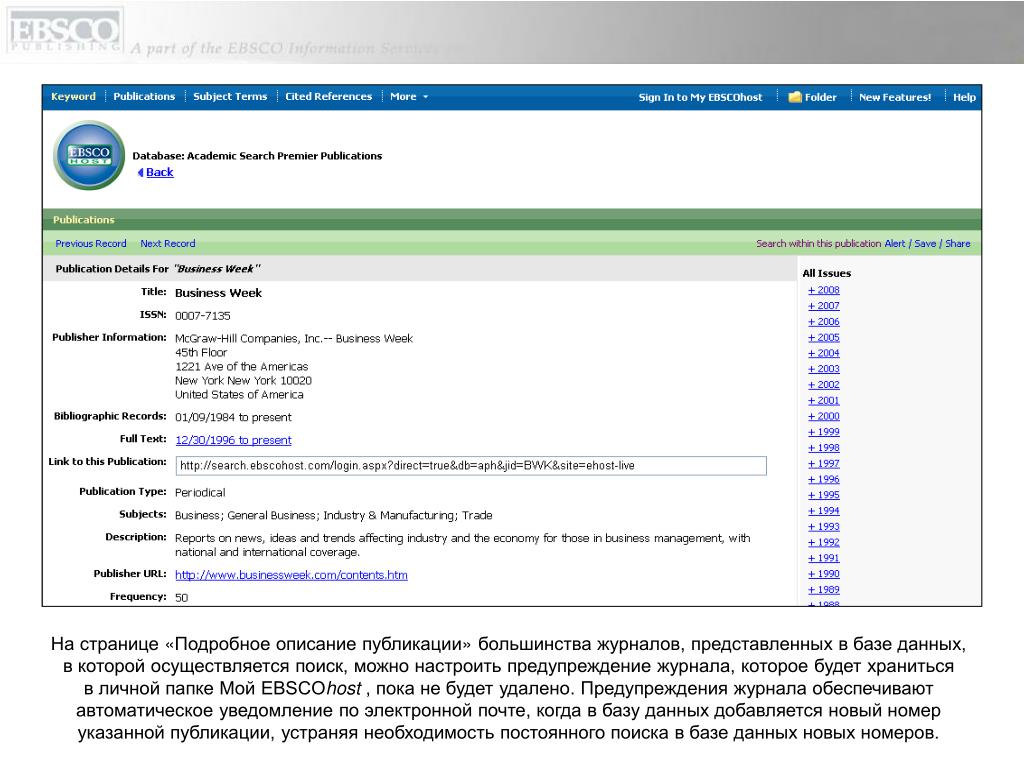
Task: Expand the 2007 issues
Action: coord(824,306)
